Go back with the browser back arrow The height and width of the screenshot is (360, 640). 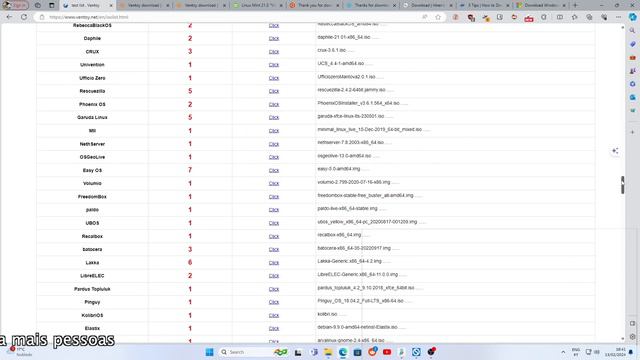[x=9, y=17]
